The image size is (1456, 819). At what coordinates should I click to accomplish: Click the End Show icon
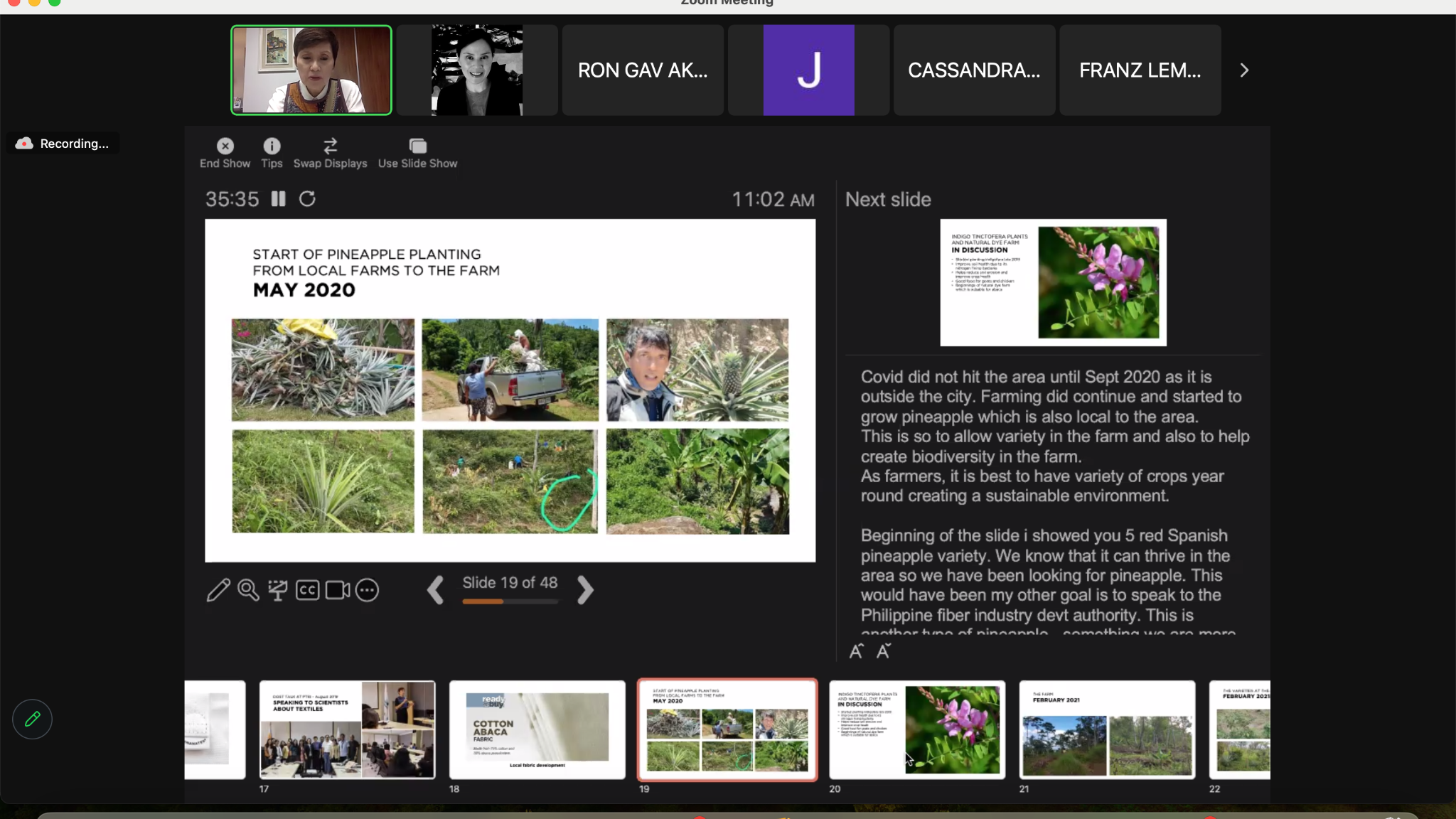click(225, 146)
